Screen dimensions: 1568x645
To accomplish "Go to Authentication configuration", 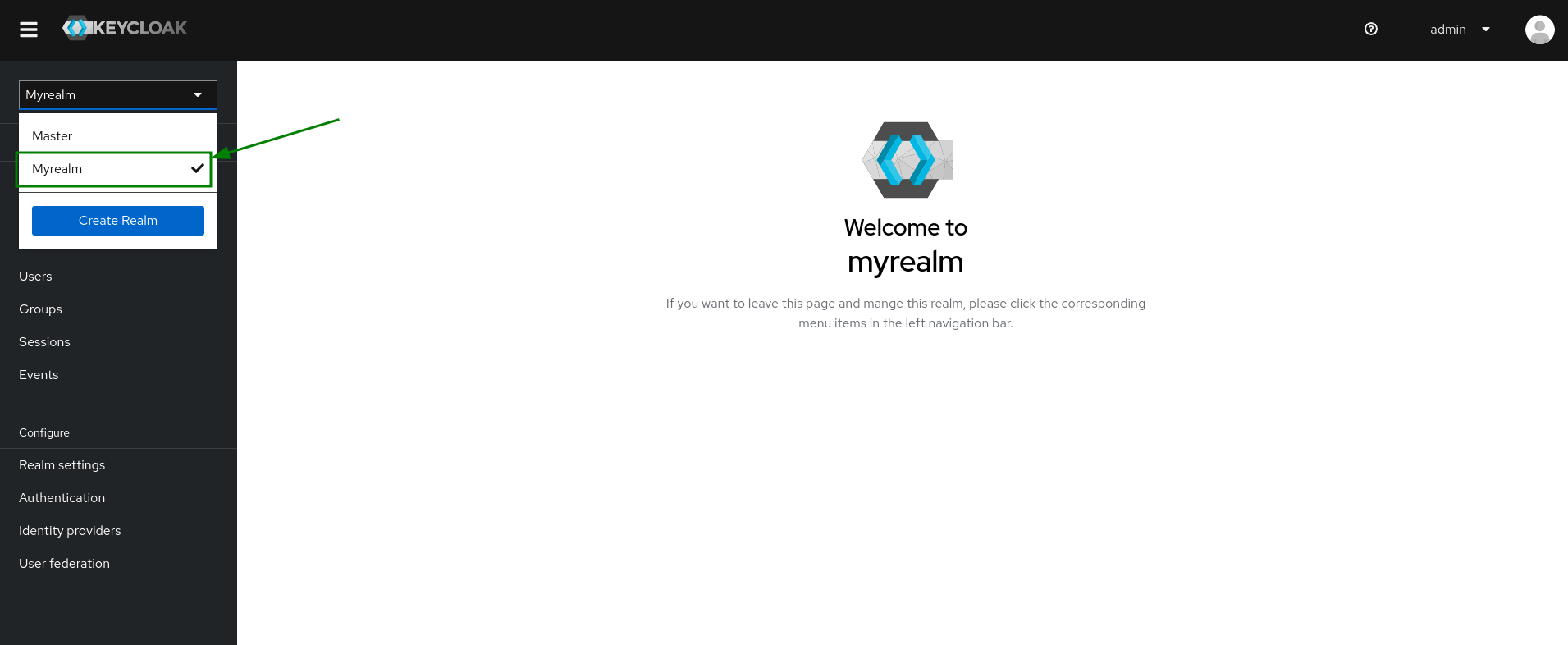I will 62,498.
